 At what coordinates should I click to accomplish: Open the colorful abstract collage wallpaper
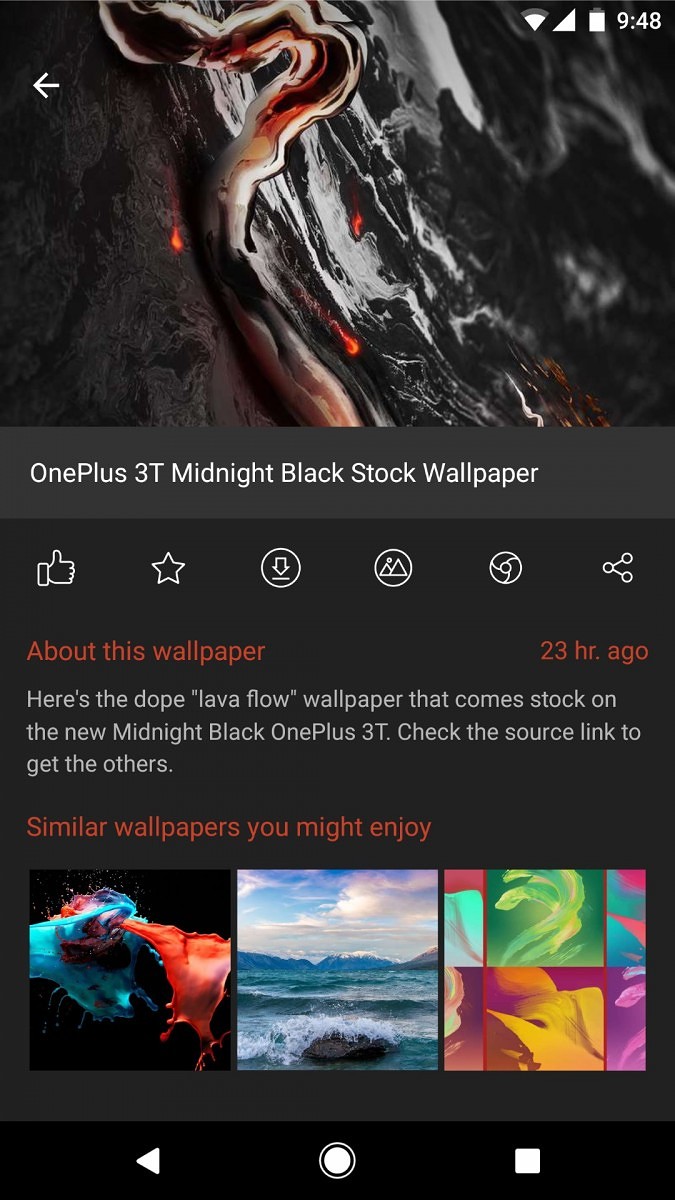545,970
